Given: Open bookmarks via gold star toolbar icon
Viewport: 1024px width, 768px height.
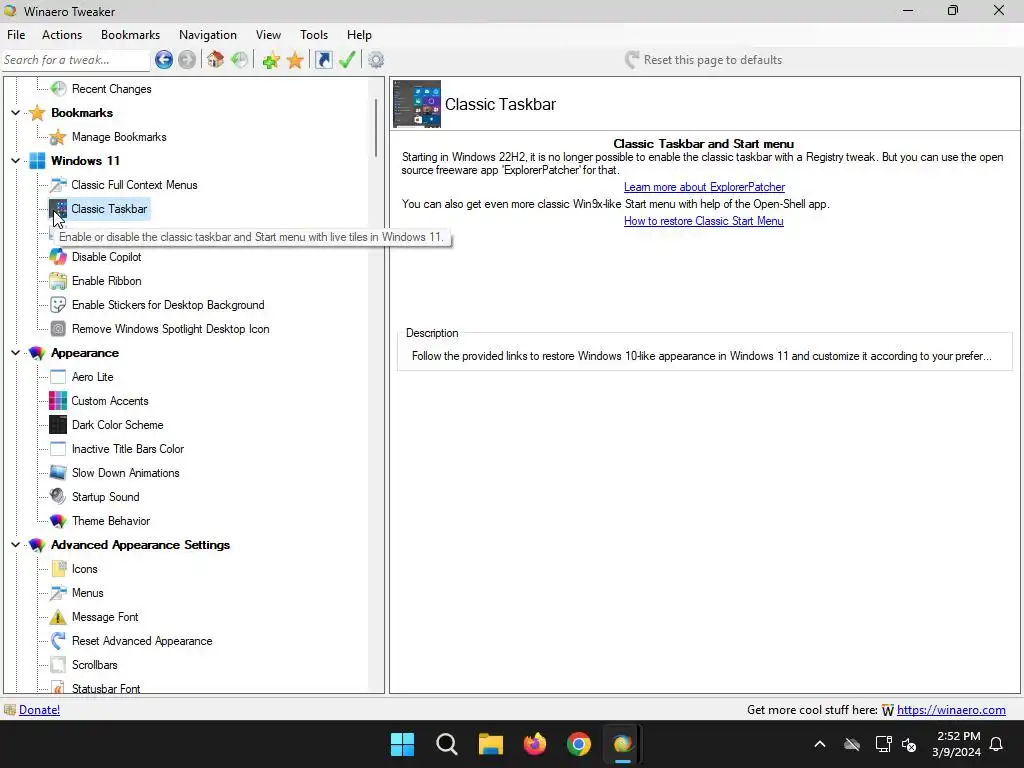Looking at the screenshot, I should (x=295, y=60).
